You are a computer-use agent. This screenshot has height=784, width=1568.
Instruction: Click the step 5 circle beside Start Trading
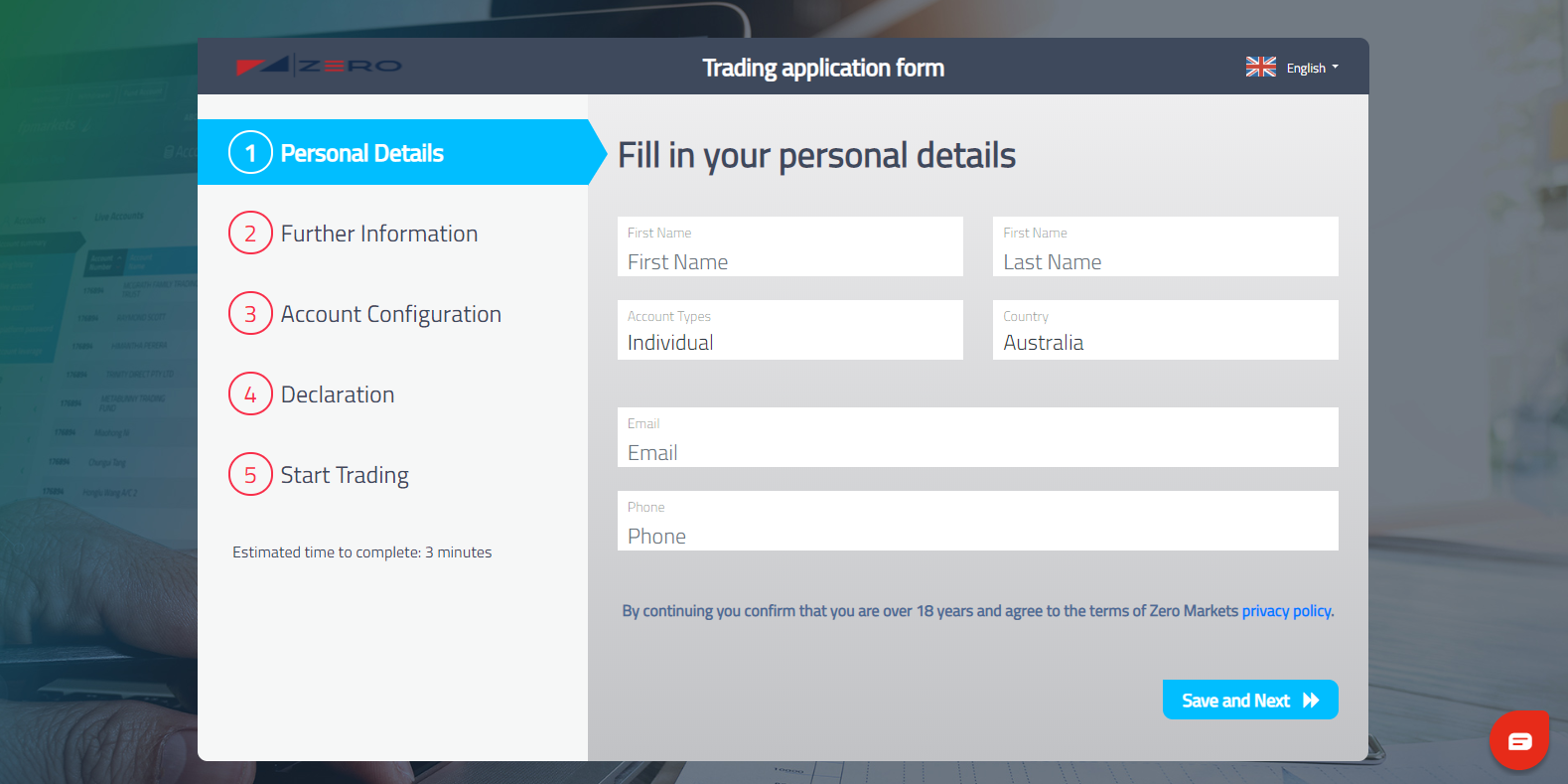tap(250, 474)
